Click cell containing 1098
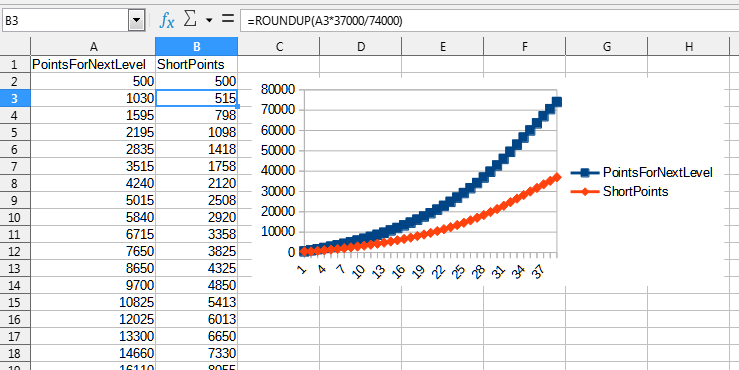The height and width of the screenshot is (370, 739). tap(197, 132)
